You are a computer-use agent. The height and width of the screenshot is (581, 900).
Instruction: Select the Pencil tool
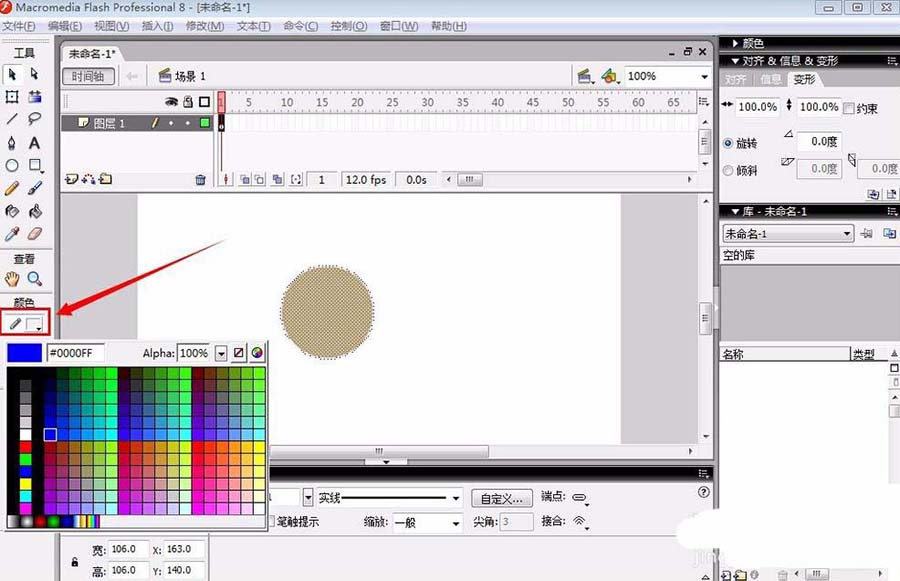point(12,188)
